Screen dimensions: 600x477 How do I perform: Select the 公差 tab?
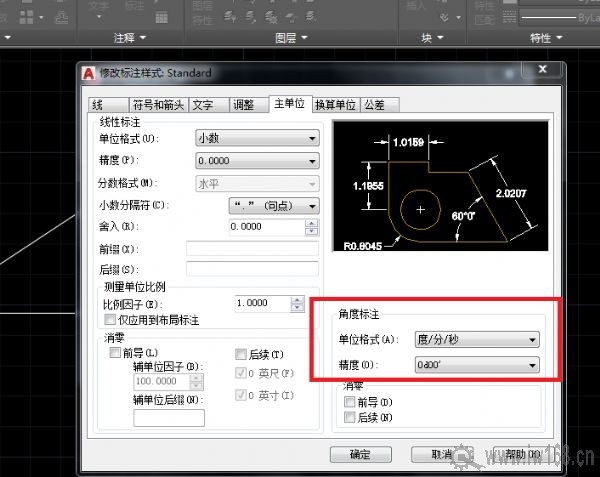pos(374,104)
